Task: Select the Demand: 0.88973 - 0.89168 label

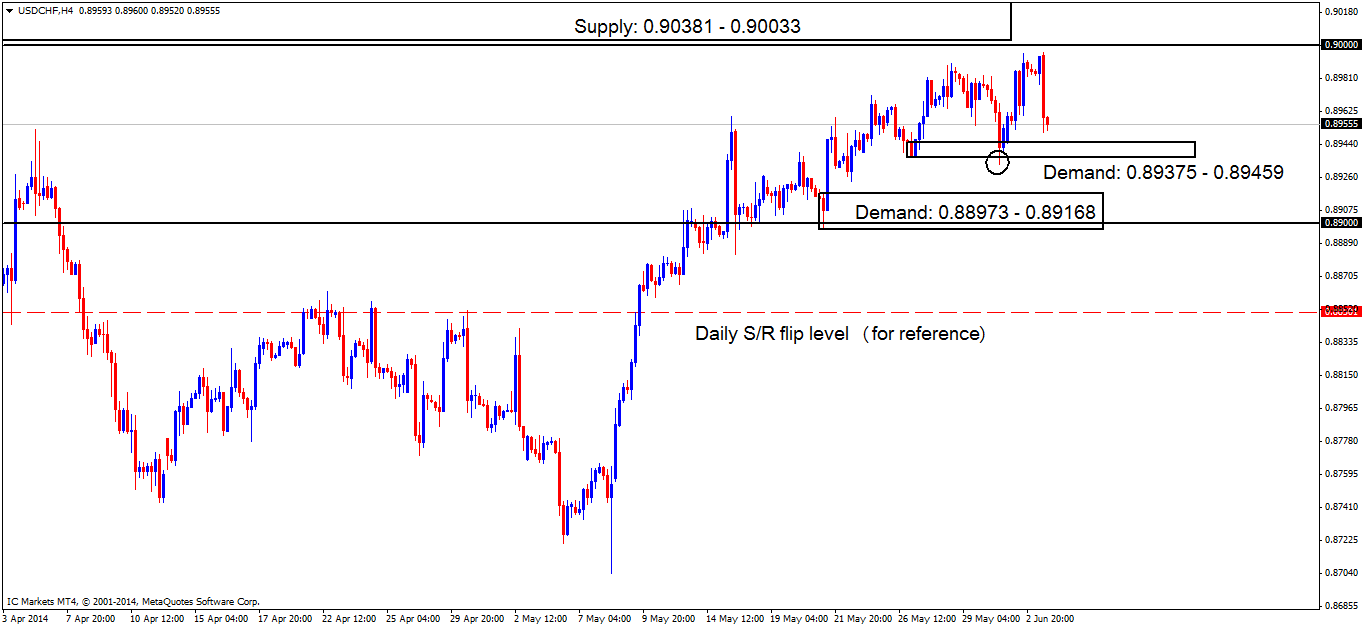Action: tap(975, 212)
